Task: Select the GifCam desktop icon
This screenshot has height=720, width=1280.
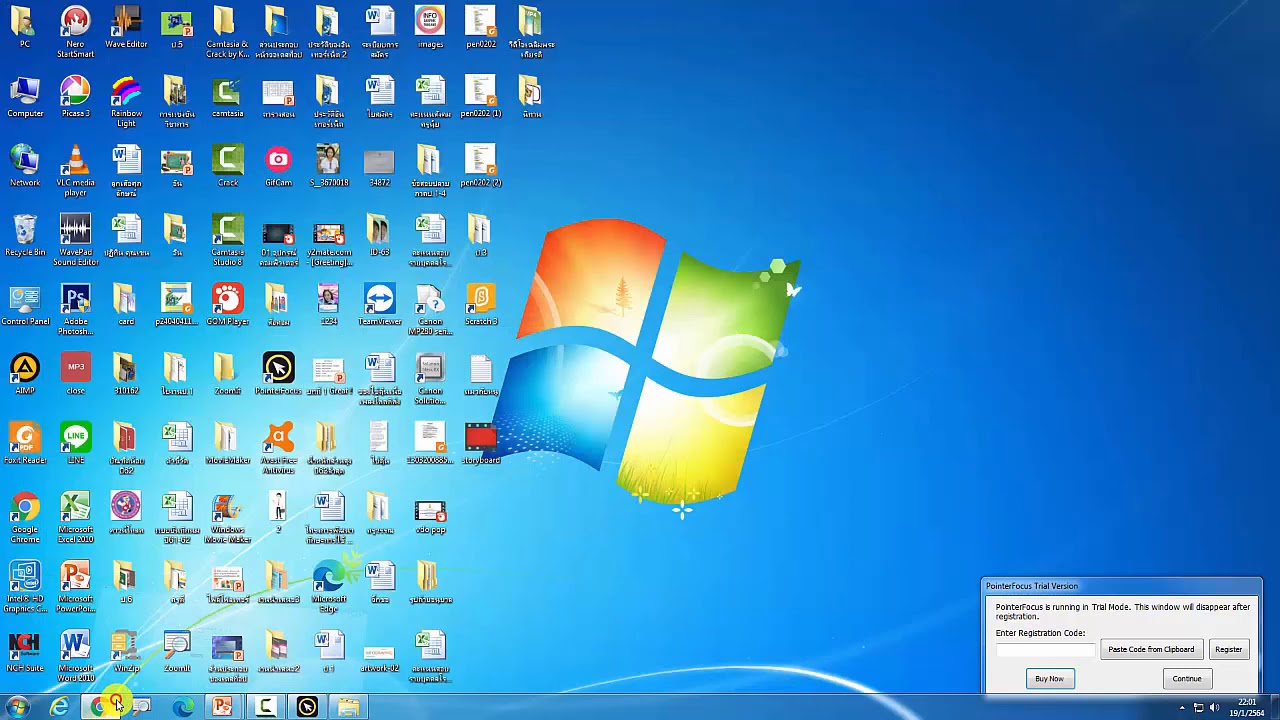Action: point(278,166)
